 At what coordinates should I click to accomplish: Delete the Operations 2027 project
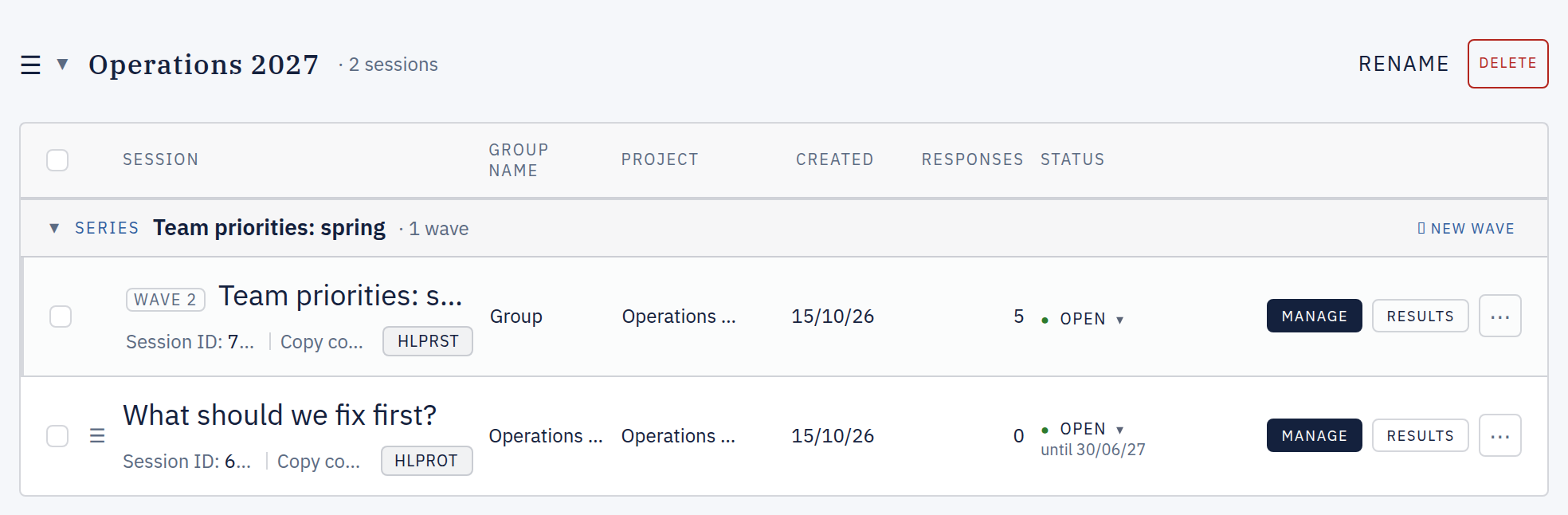tap(1507, 64)
